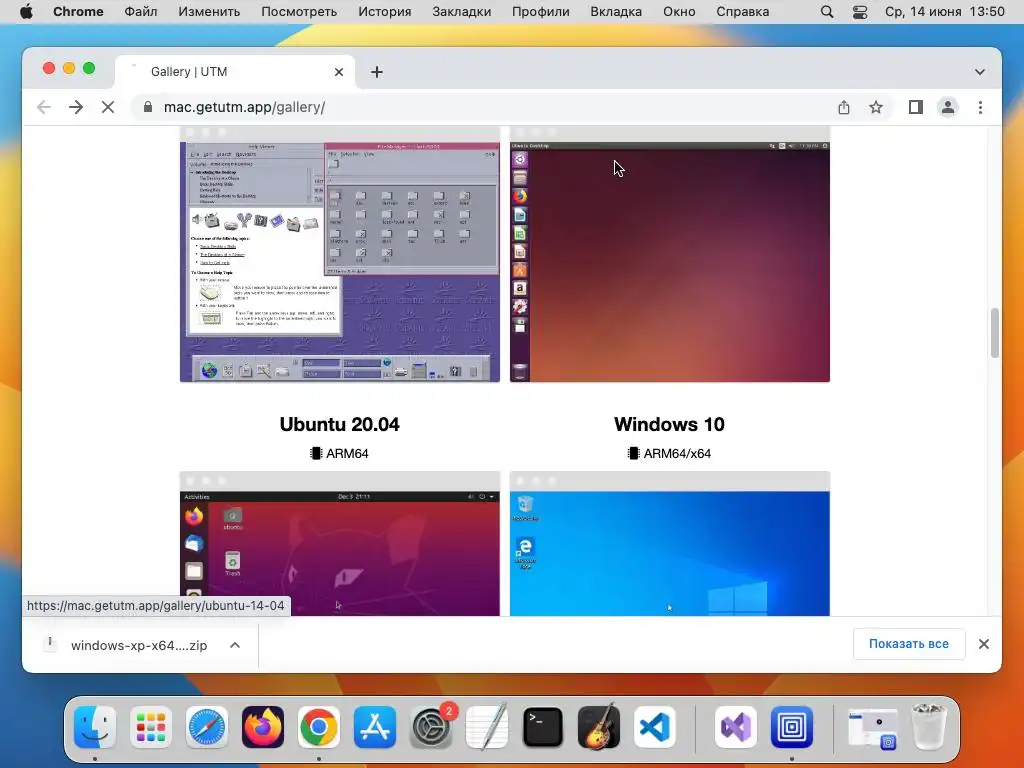Open Finder from the Dock
Viewport: 1024px width, 768px height.
(95, 727)
